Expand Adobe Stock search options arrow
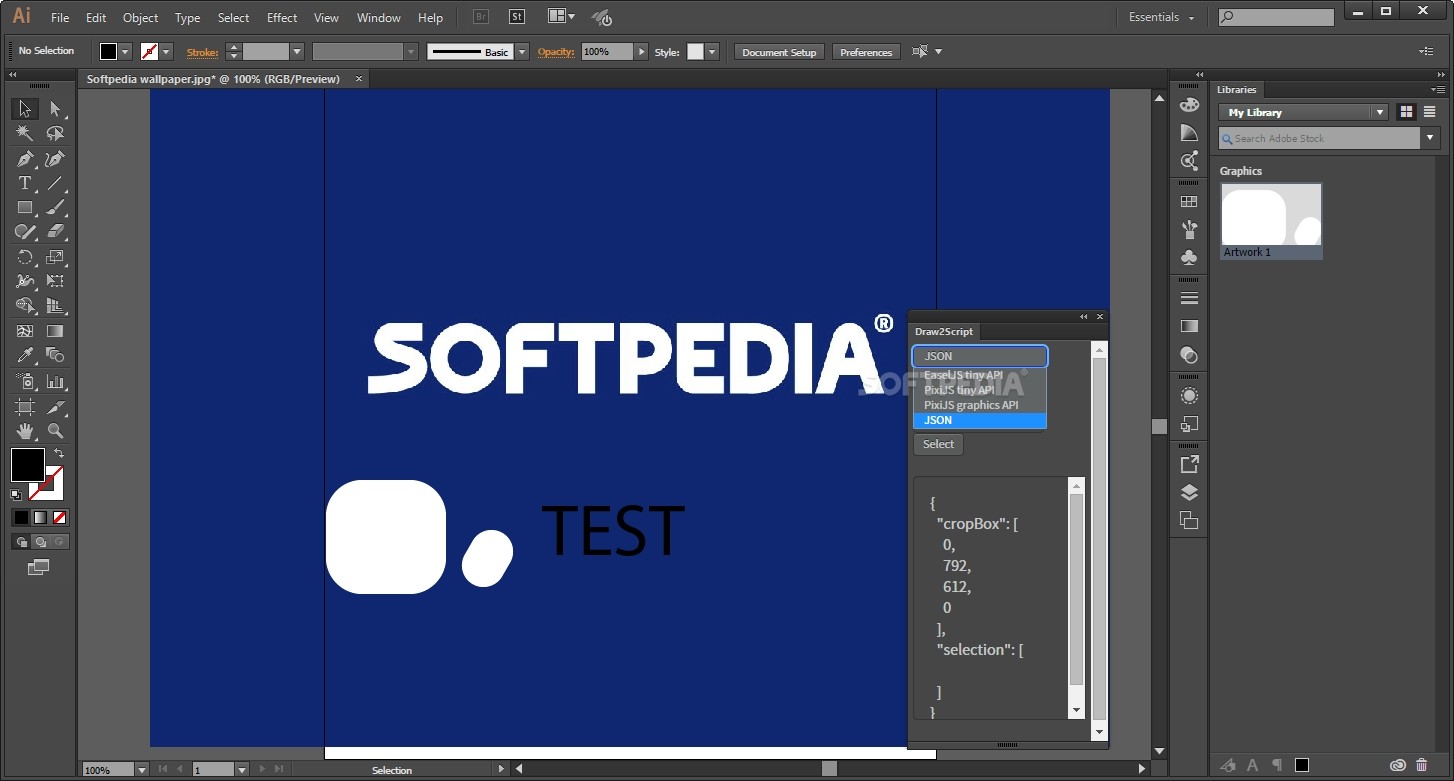The image size is (1454, 781). 1429,139
